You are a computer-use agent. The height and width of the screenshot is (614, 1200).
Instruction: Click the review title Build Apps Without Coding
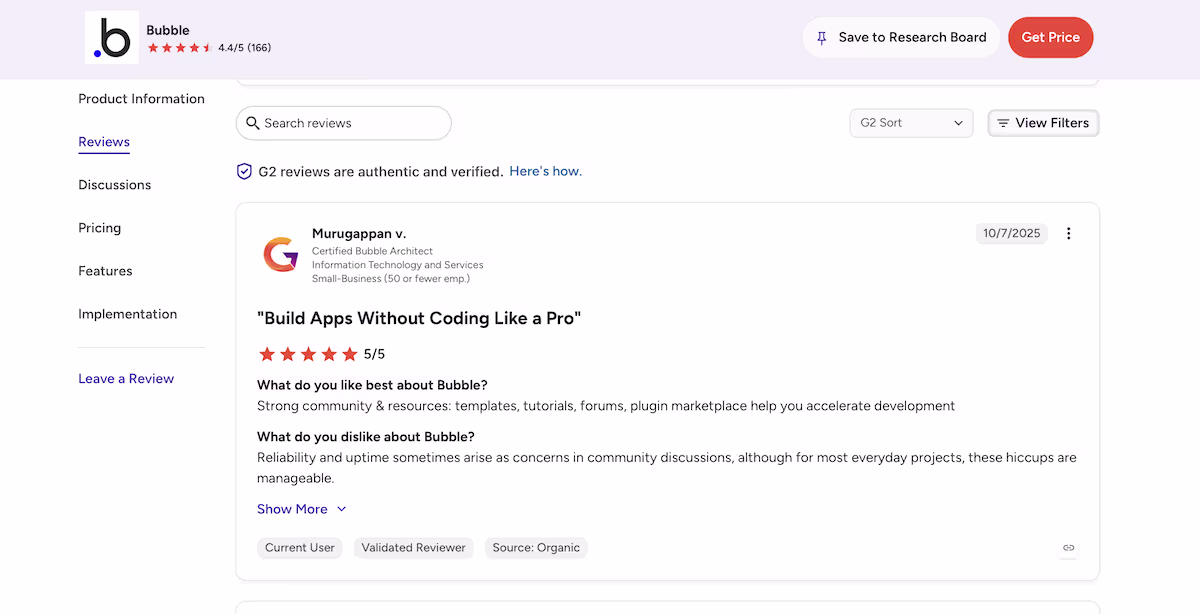419,318
